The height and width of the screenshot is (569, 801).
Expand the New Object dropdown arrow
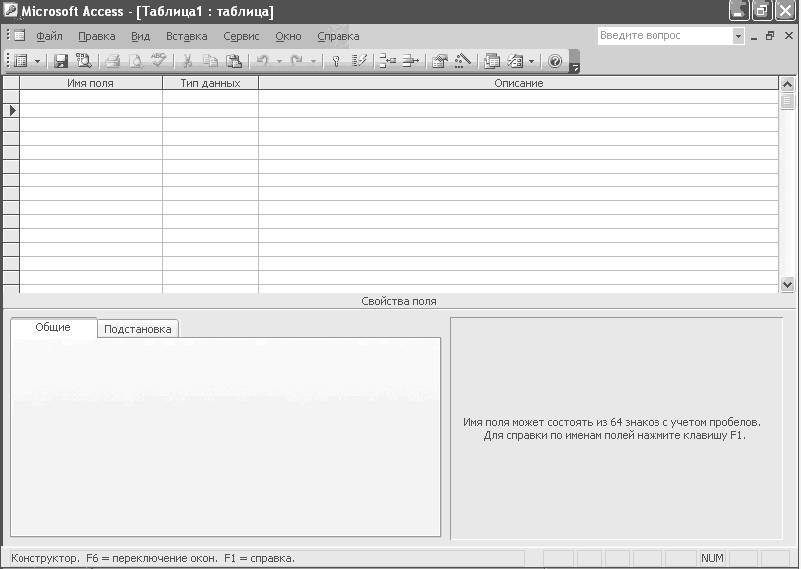532,61
